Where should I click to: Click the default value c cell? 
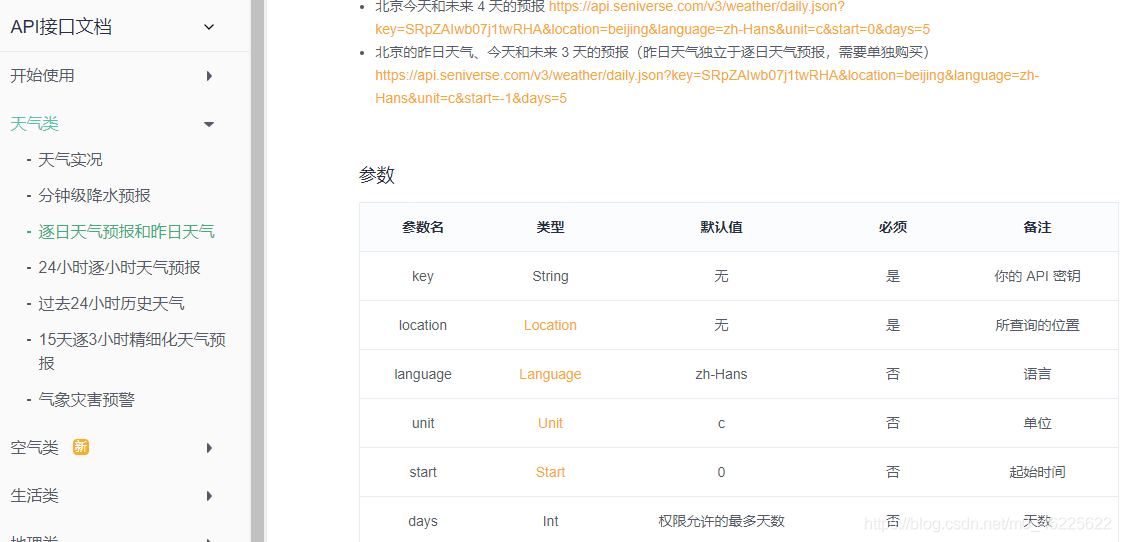[721, 423]
